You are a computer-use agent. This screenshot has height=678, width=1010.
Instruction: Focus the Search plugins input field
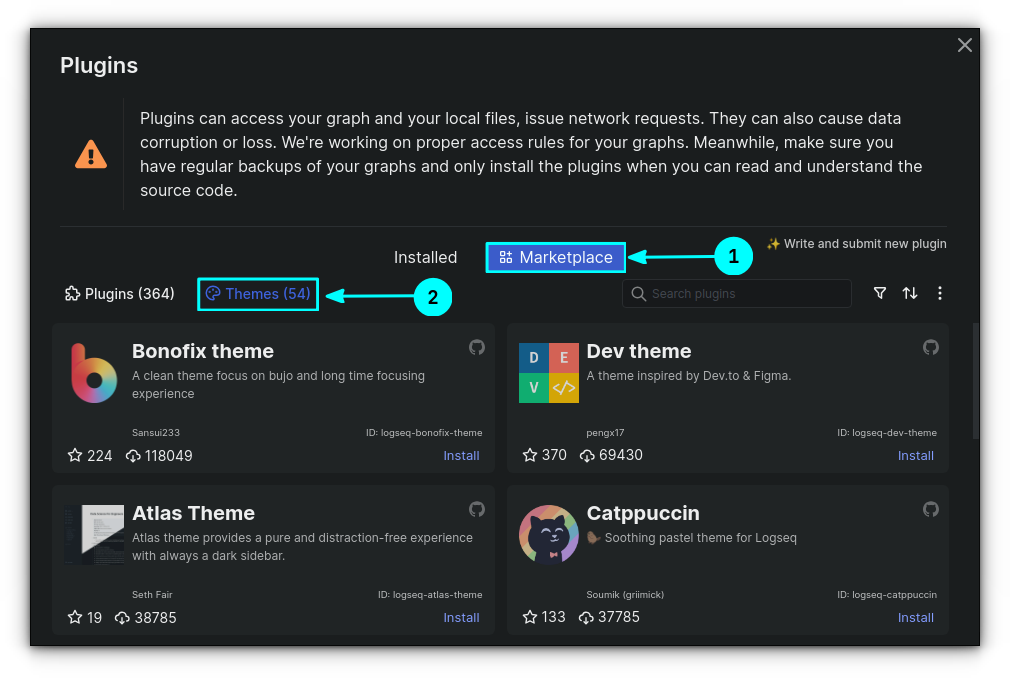pos(745,294)
